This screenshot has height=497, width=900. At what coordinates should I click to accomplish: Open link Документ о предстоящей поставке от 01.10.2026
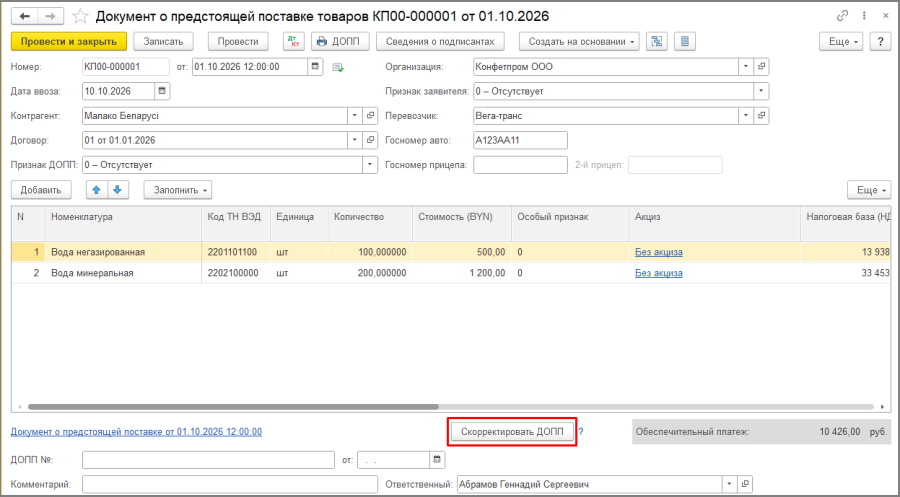[137, 432]
